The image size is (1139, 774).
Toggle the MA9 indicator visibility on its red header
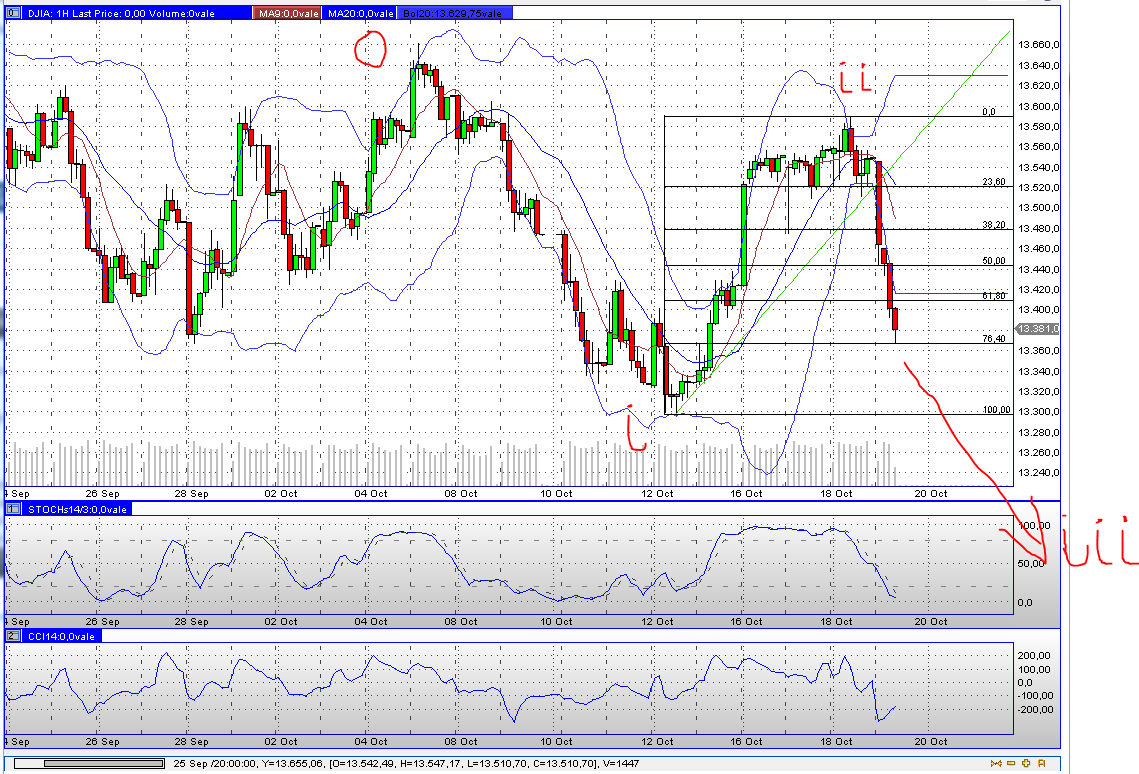click(x=288, y=13)
